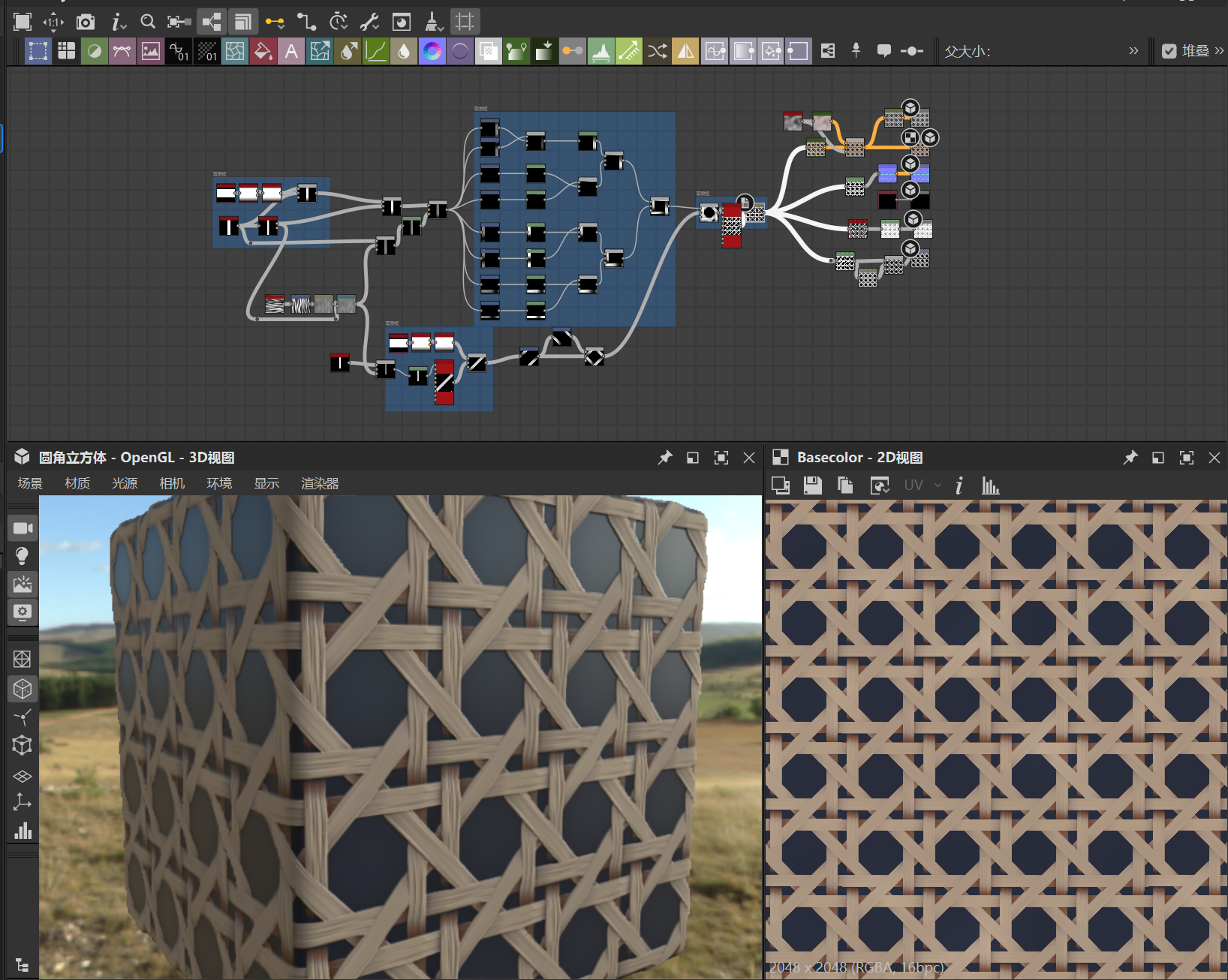This screenshot has height=980, width=1228.
Task: Add a Uniform Color node from the color-wheel swatch
Action: [x=432, y=51]
